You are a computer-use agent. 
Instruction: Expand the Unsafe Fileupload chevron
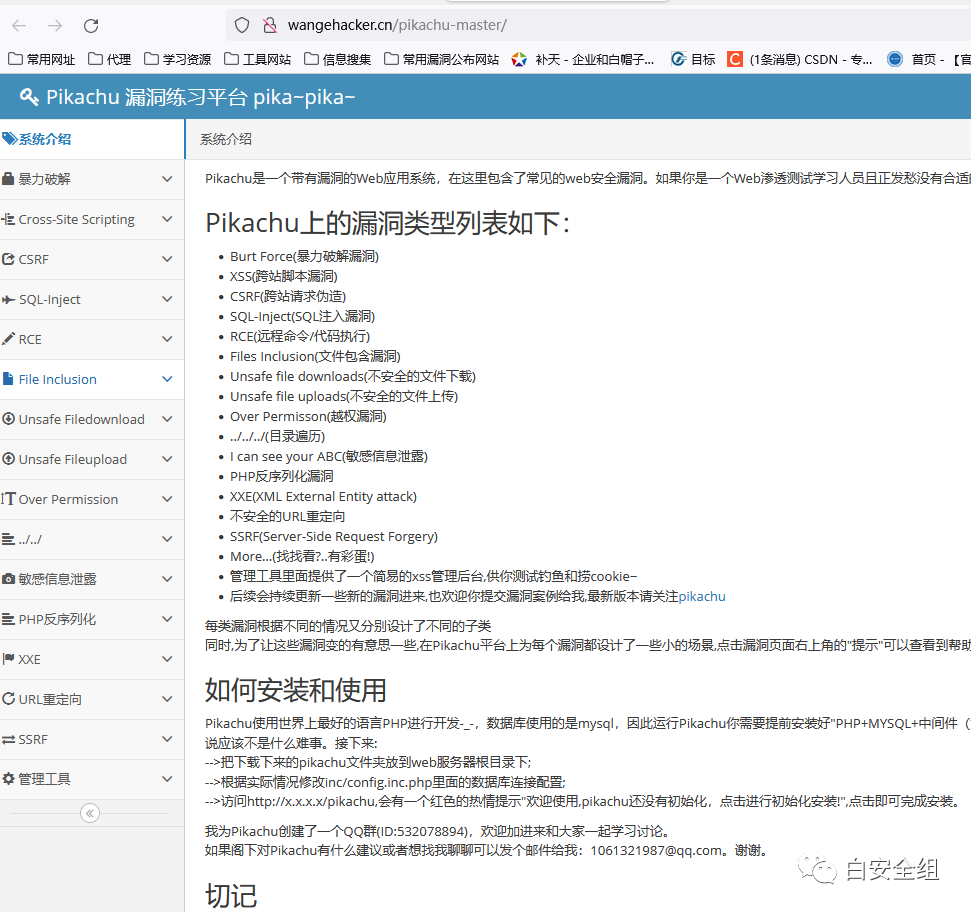pyautogui.click(x=167, y=459)
